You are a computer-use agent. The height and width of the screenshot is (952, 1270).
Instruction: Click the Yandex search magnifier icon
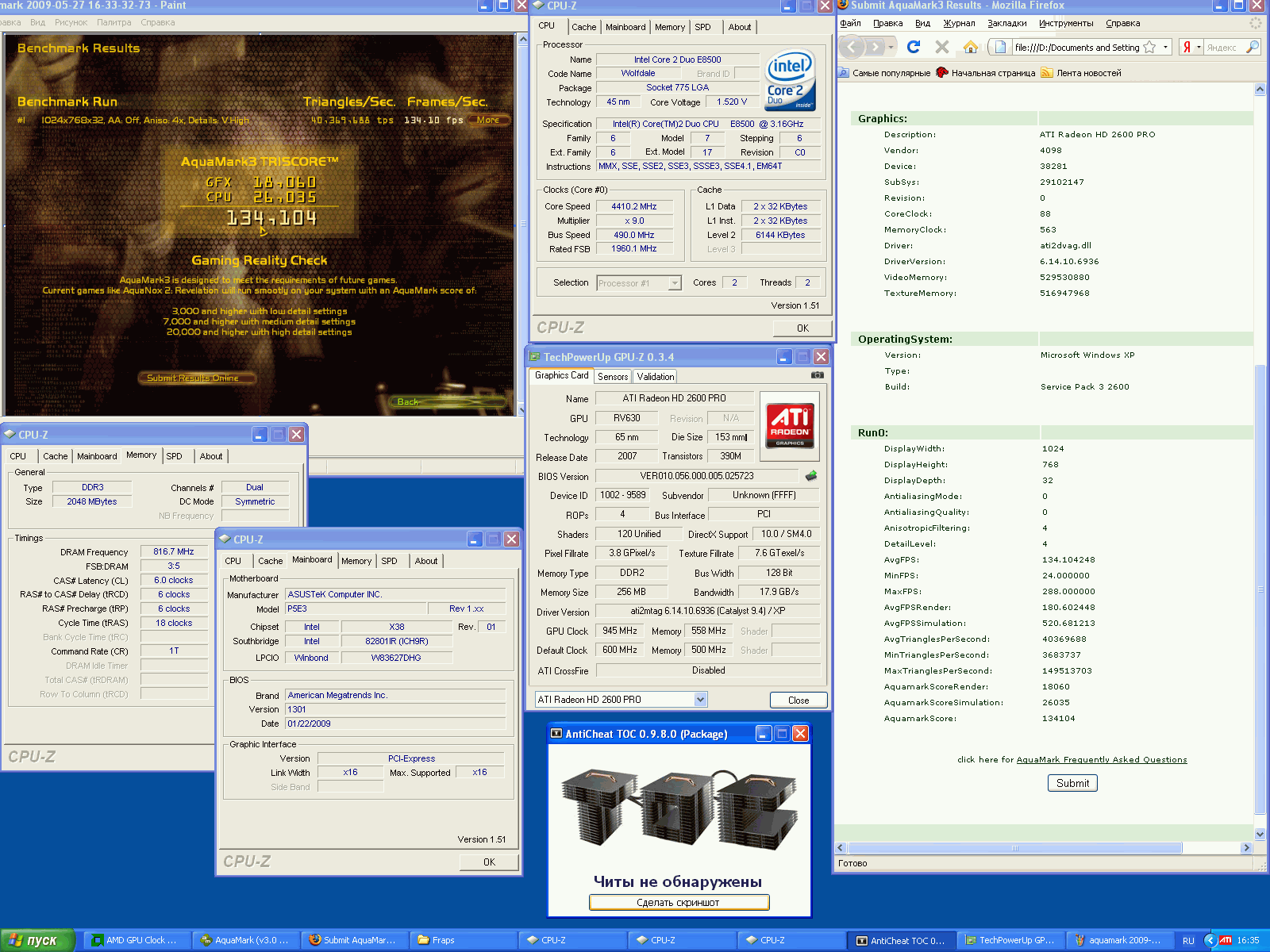coord(1252,47)
